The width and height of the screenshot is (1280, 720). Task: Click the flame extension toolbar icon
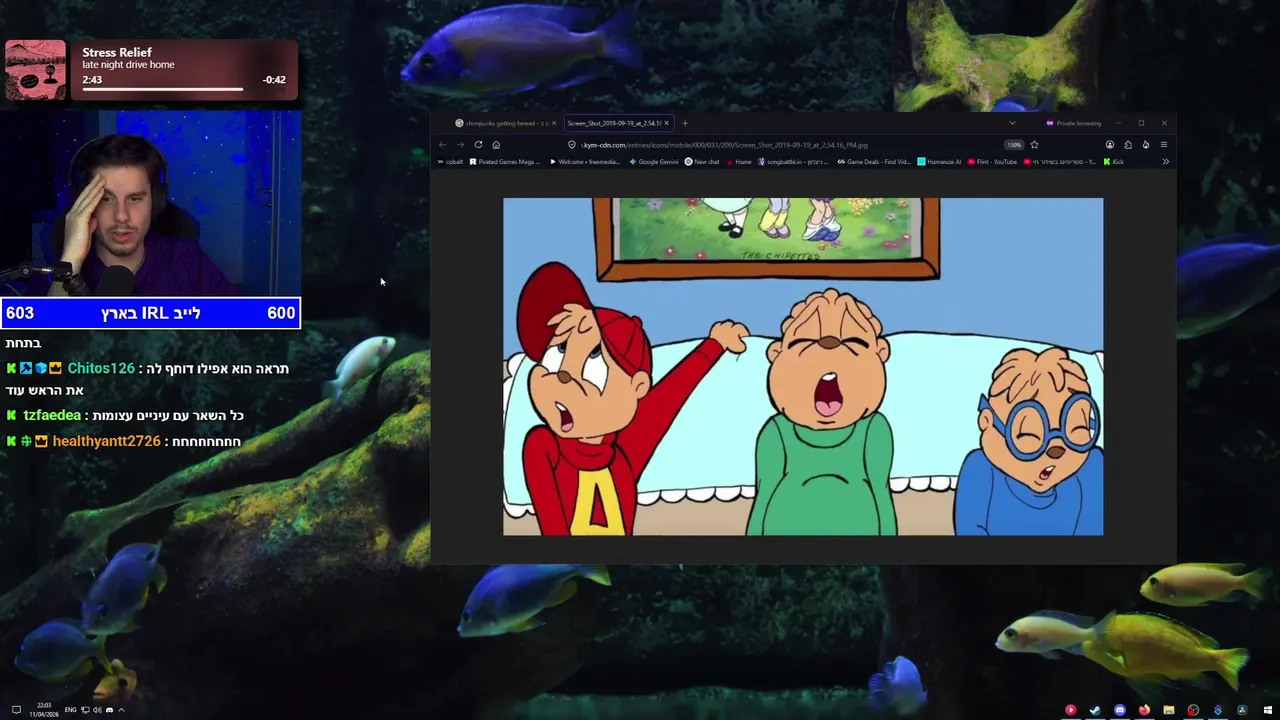tap(1146, 145)
